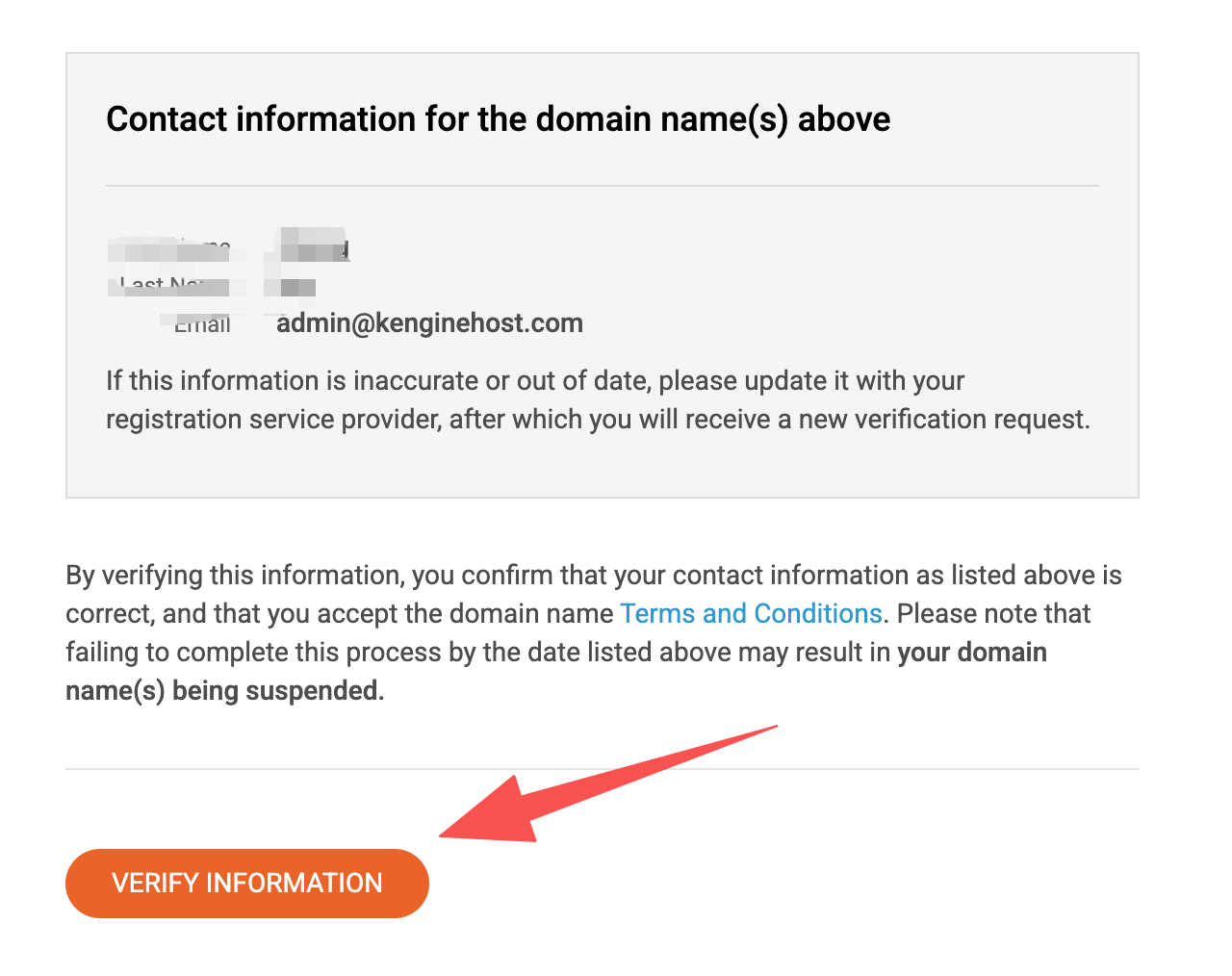Click the bold "name(s) being suspended" text
1232x976 pixels.
tap(224, 690)
